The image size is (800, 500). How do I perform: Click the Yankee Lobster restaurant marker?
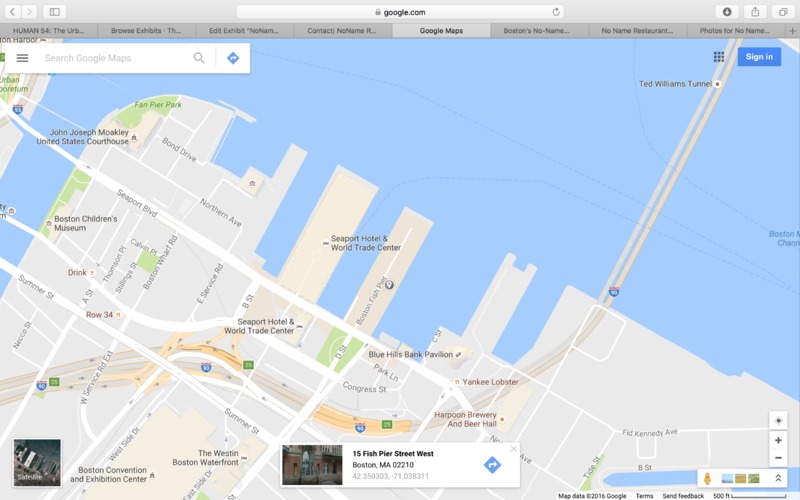coord(457,382)
